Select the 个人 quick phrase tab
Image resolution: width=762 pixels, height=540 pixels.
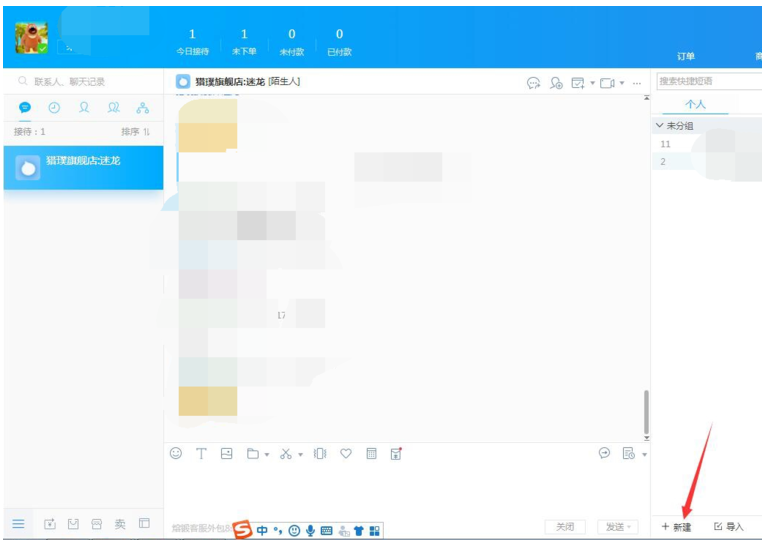click(x=695, y=104)
